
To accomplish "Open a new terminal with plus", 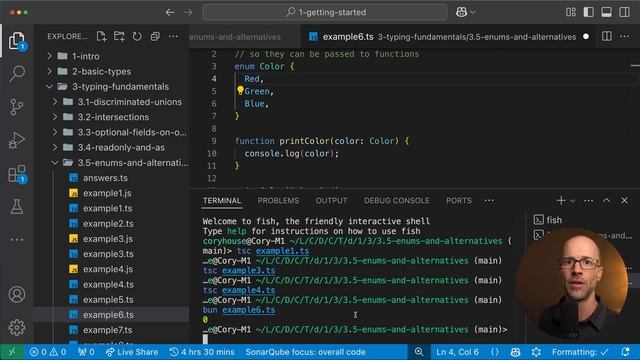I will click(561, 200).
